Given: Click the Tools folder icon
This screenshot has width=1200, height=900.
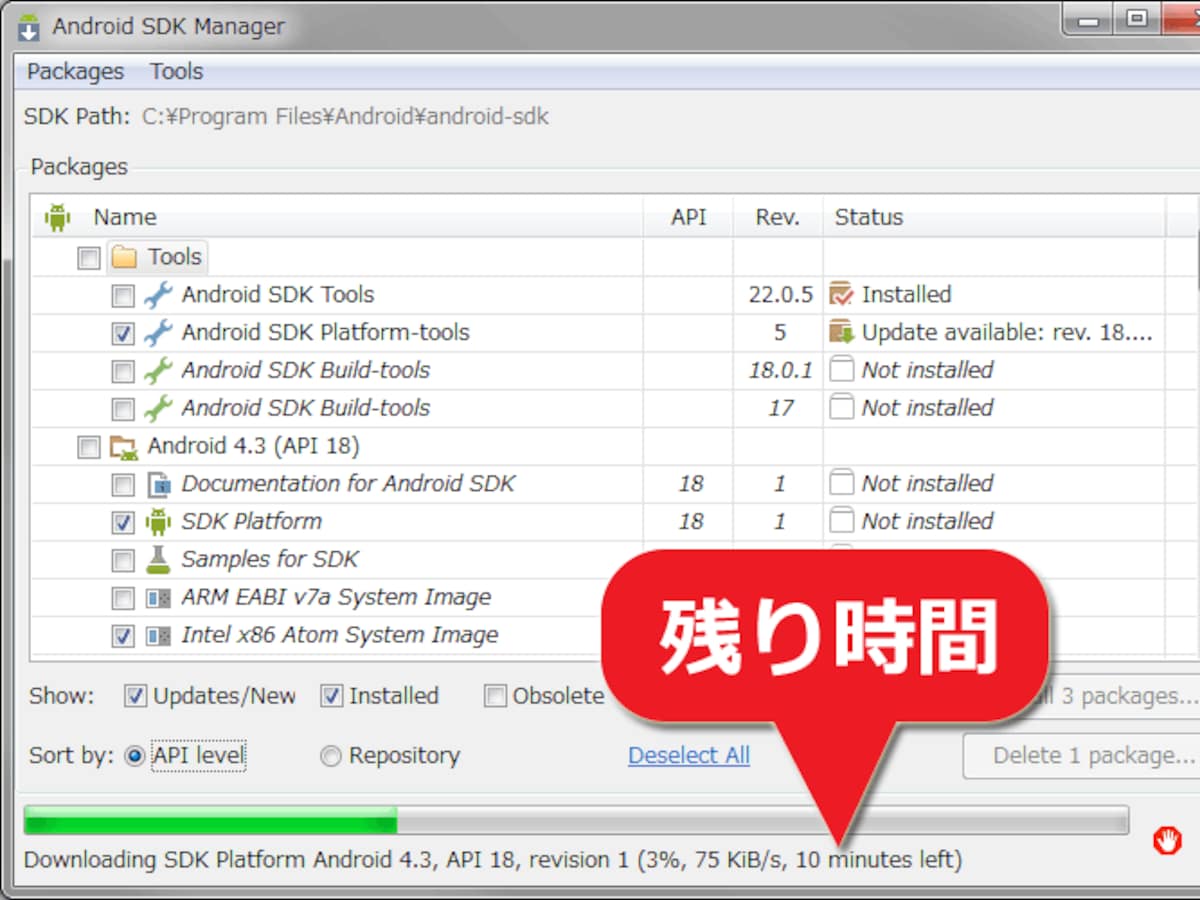Looking at the screenshot, I should pos(124,258).
